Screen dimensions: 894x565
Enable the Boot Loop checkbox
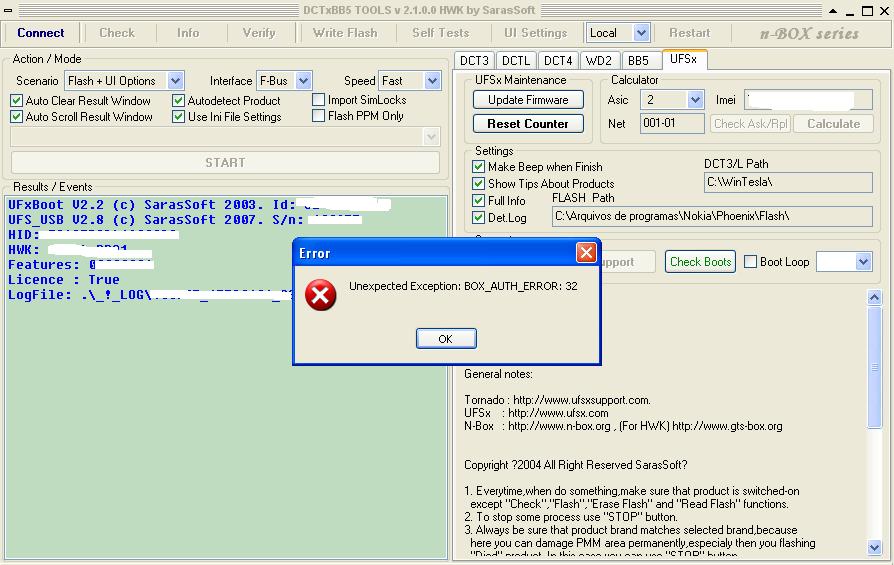point(751,262)
